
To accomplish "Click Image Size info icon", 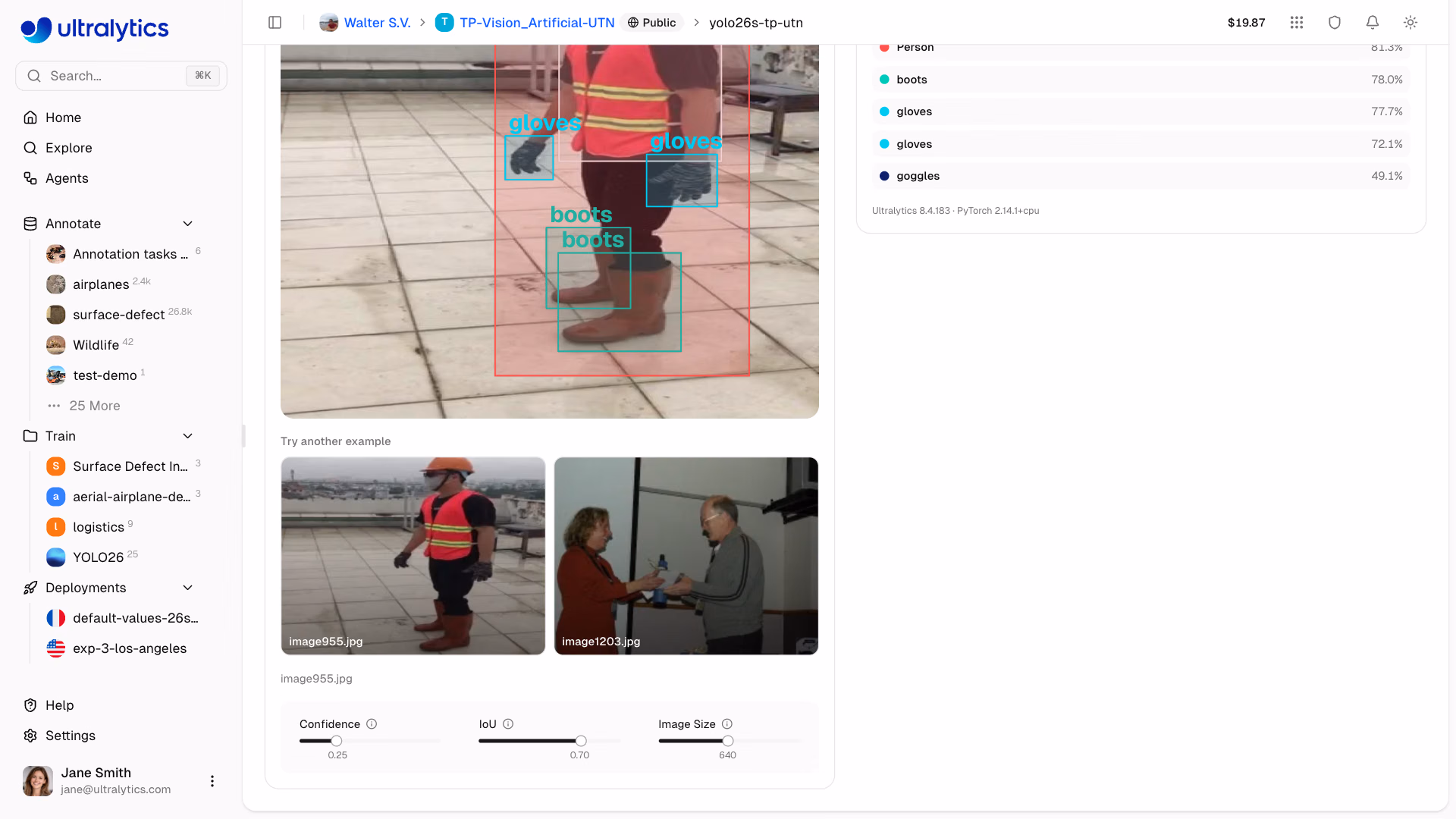I will (x=727, y=724).
